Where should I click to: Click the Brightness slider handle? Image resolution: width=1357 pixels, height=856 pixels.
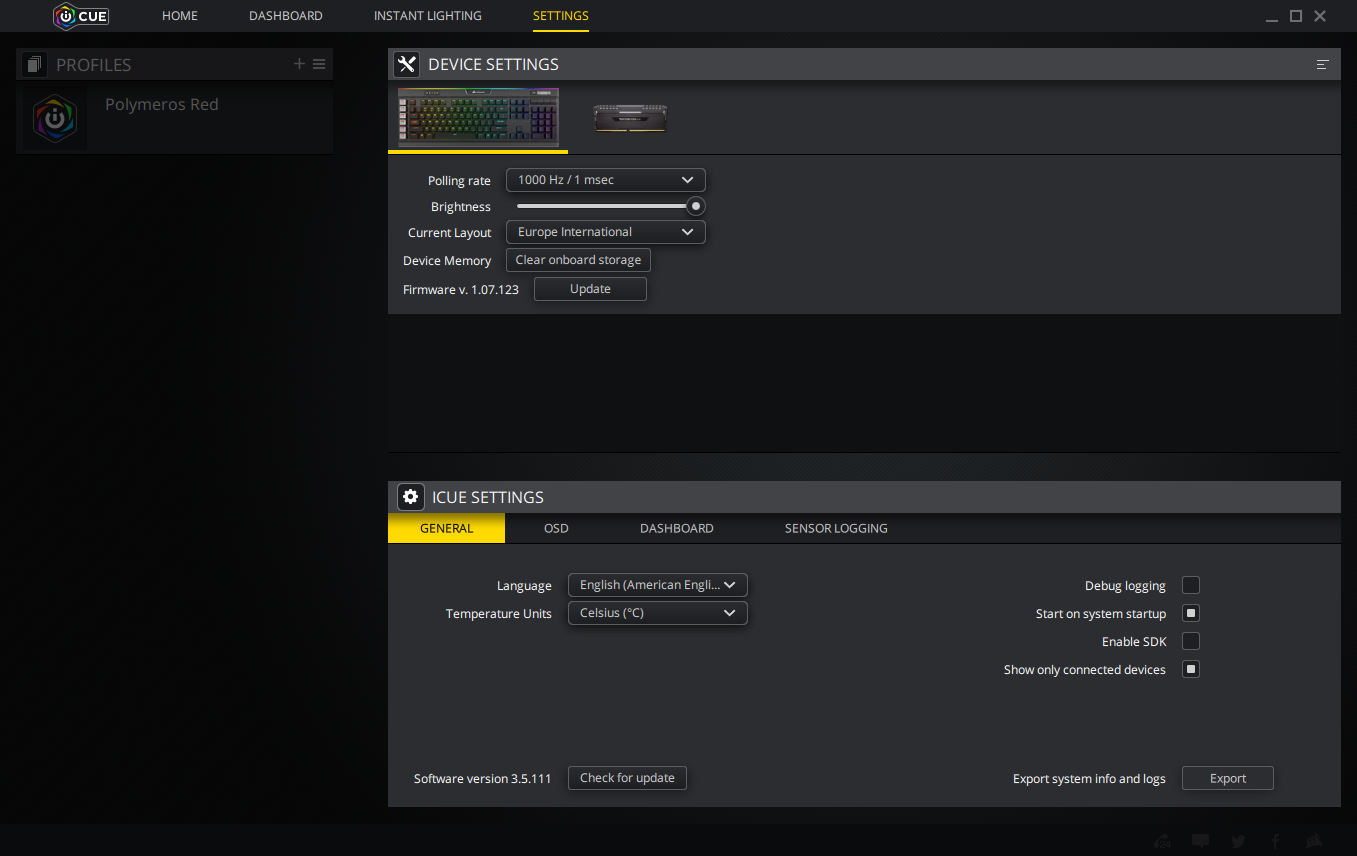coord(696,206)
